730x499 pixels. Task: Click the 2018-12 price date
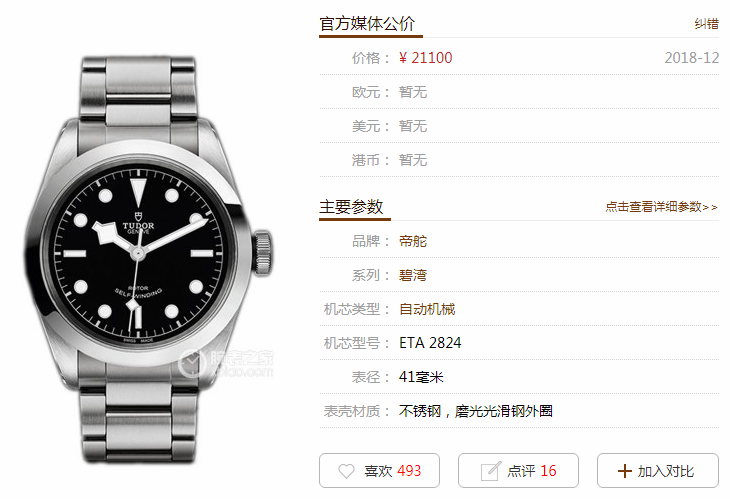coord(691,58)
